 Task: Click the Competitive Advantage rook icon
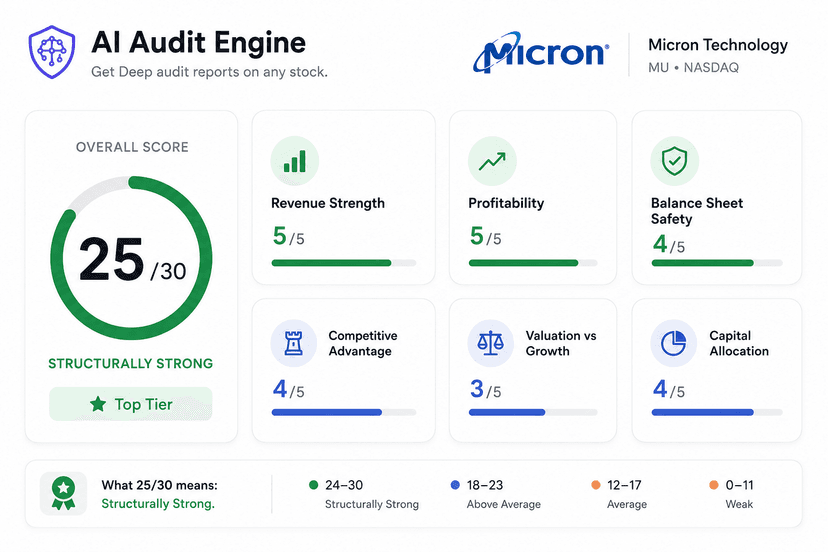(x=294, y=343)
